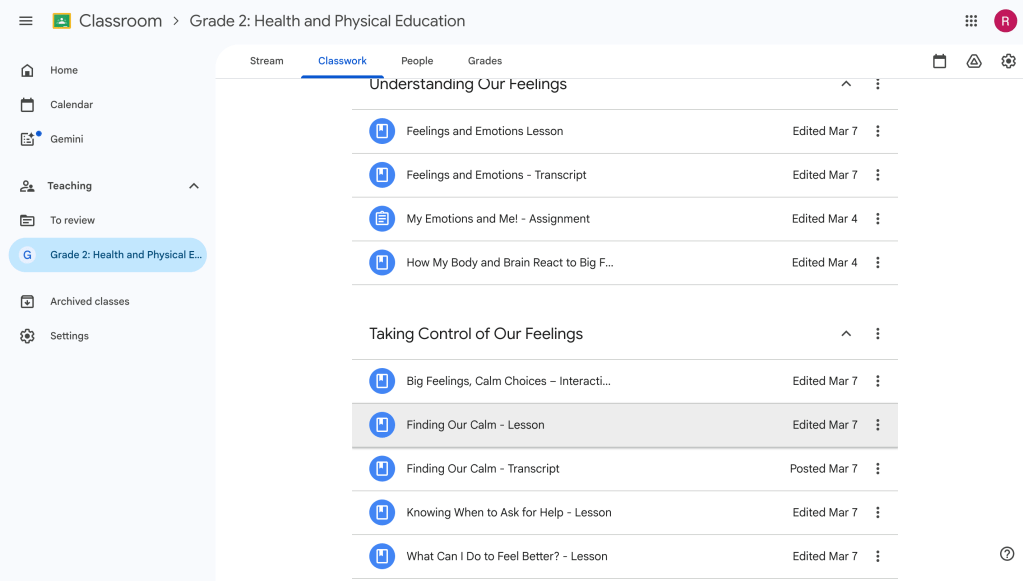1023x581 pixels.
Task: Click the help question mark icon
Action: point(1007,554)
